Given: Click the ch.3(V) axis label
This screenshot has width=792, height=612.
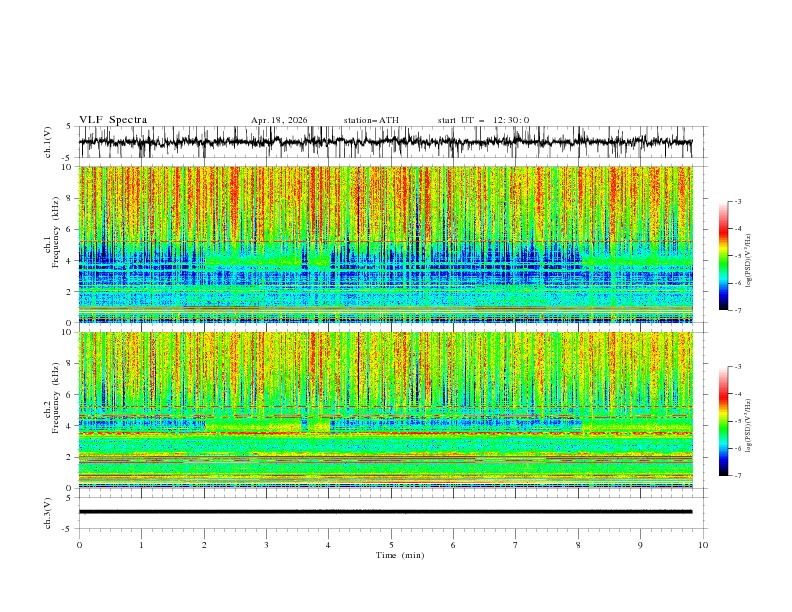Looking at the screenshot, I should coord(48,513).
